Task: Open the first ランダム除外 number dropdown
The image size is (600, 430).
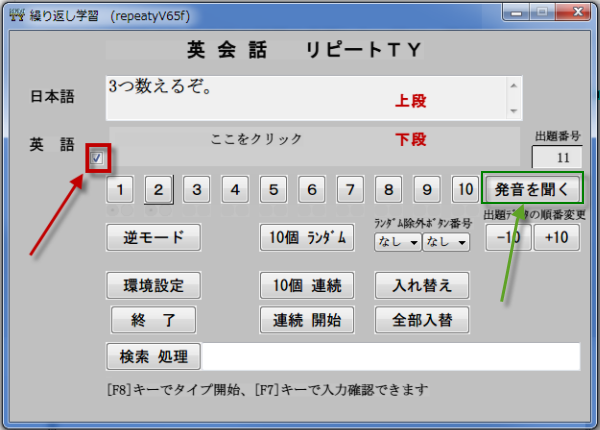Action: click(x=396, y=241)
